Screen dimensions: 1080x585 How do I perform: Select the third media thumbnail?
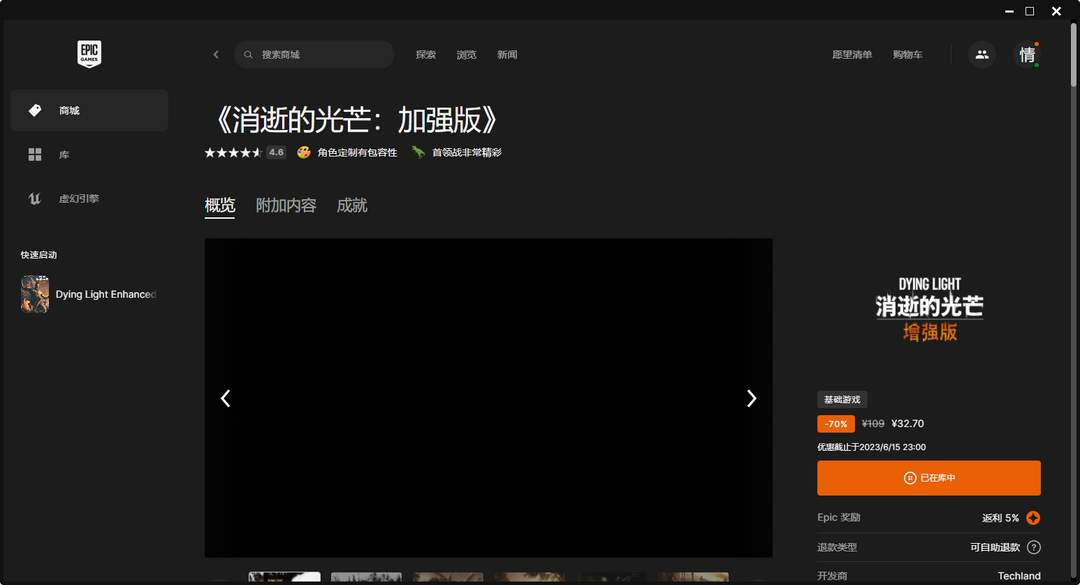click(x=448, y=577)
